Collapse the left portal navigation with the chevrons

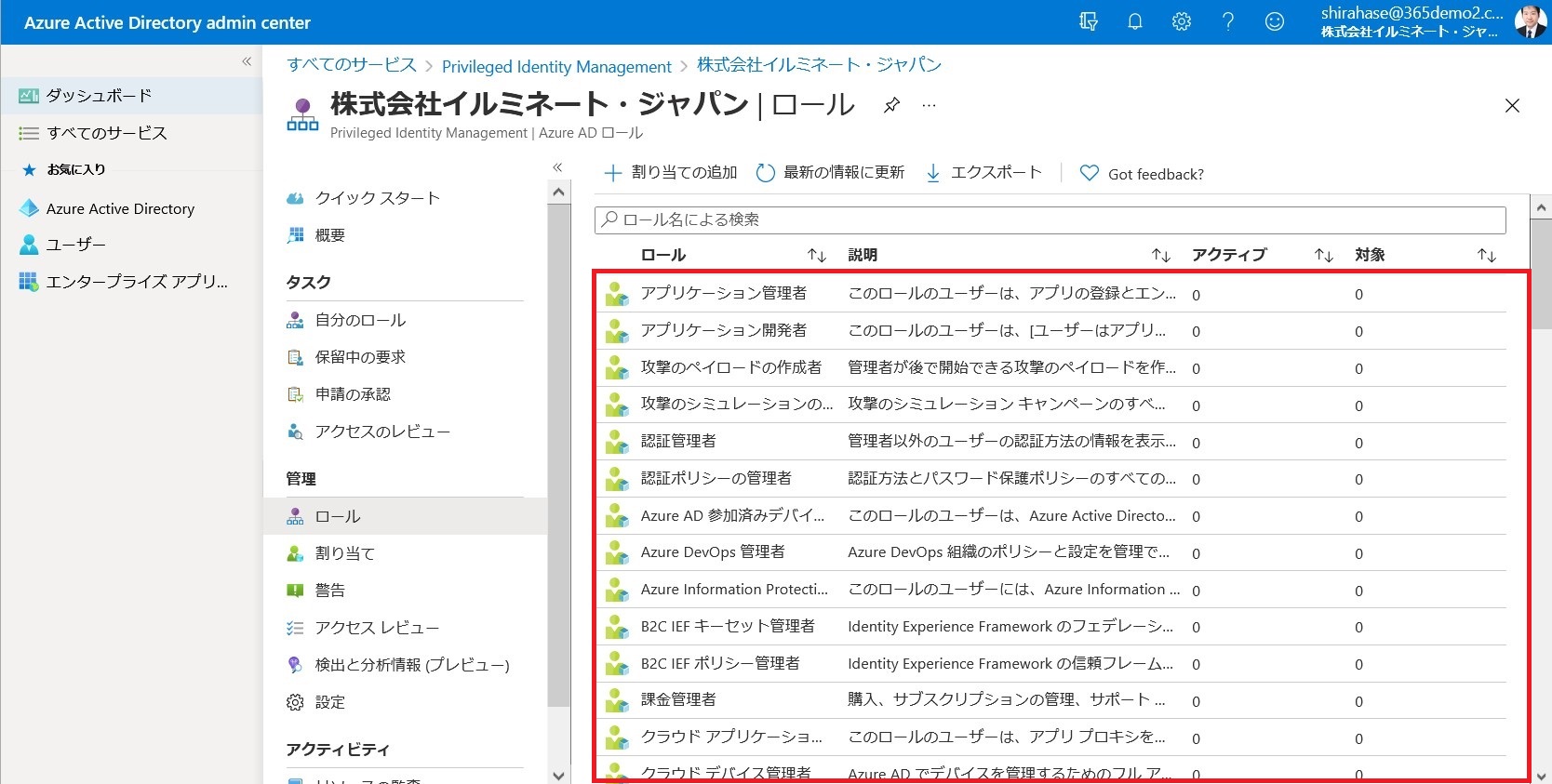coord(247,61)
